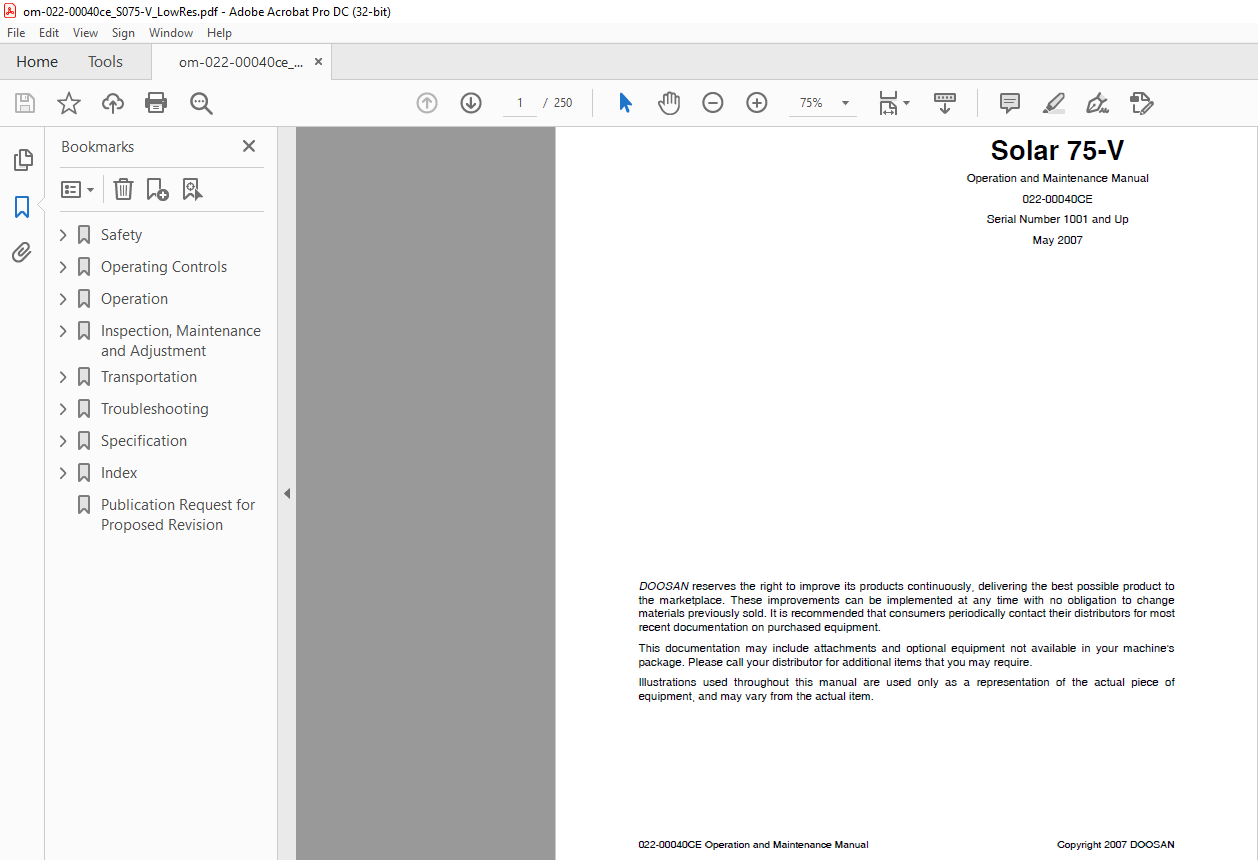Image resolution: width=1258 pixels, height=860 pixels.
Task: Go to previous page arrow
Action: click(x=427, y=103)
